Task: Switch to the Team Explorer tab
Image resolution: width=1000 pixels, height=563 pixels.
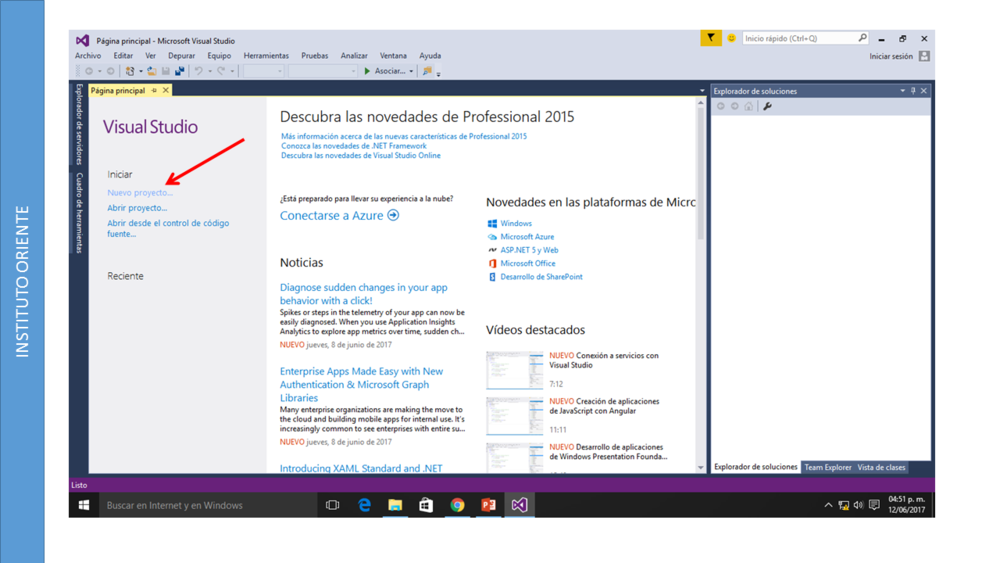Action: point(828,467)
